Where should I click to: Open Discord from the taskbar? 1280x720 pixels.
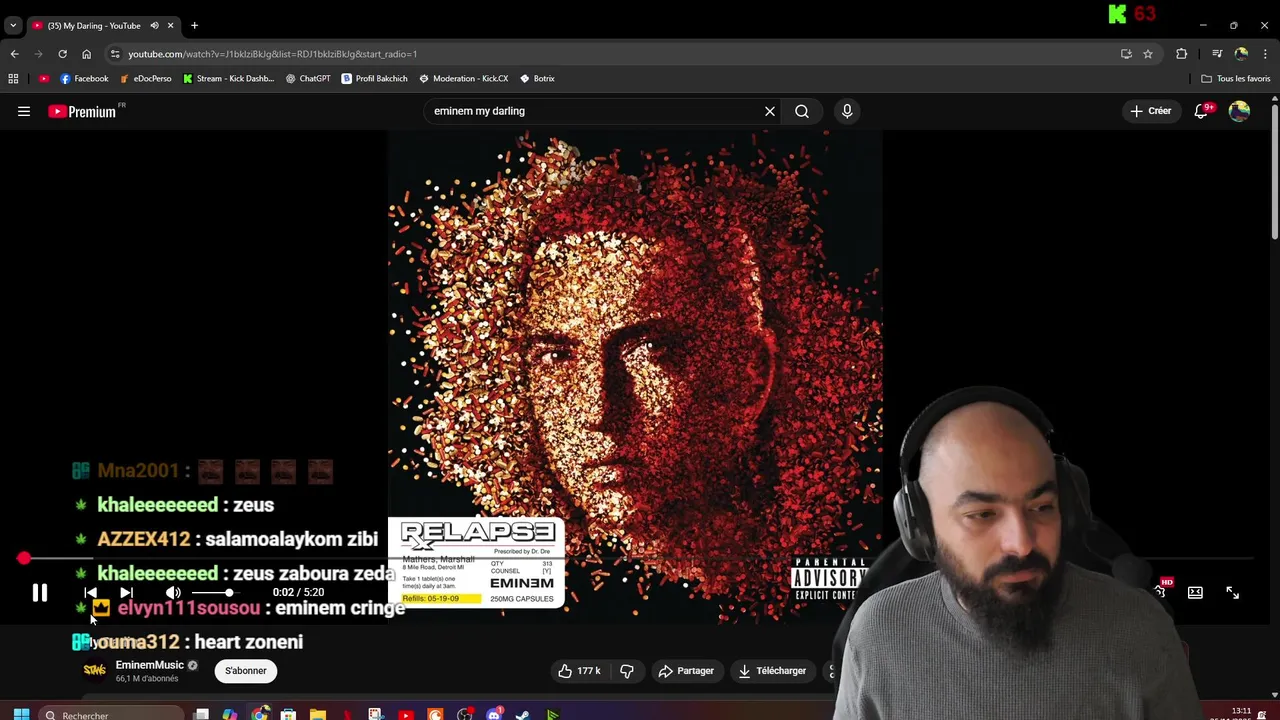point(494,714)
